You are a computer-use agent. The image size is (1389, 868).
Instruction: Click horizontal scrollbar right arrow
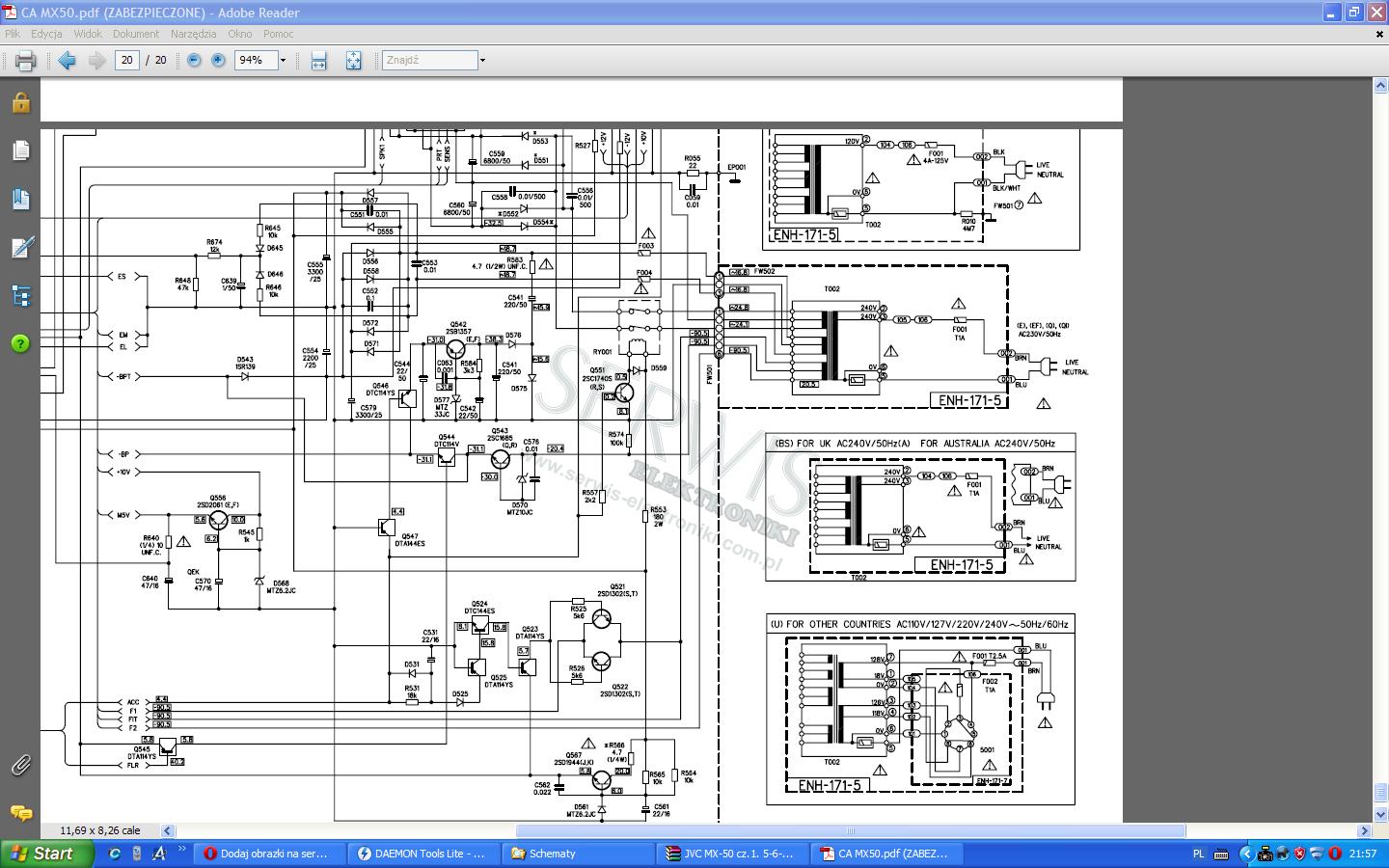click(1365, 830)
